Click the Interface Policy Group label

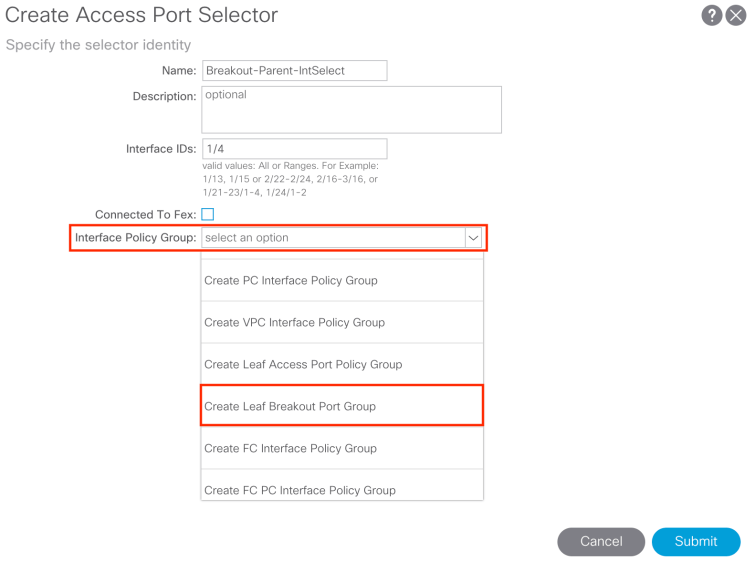[x=135, y=238]
